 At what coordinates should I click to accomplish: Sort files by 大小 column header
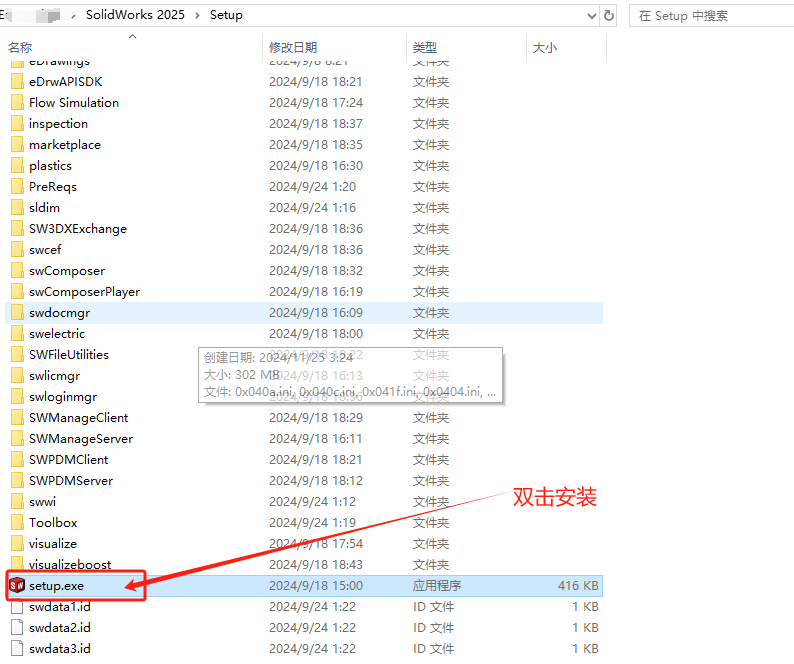544,48
